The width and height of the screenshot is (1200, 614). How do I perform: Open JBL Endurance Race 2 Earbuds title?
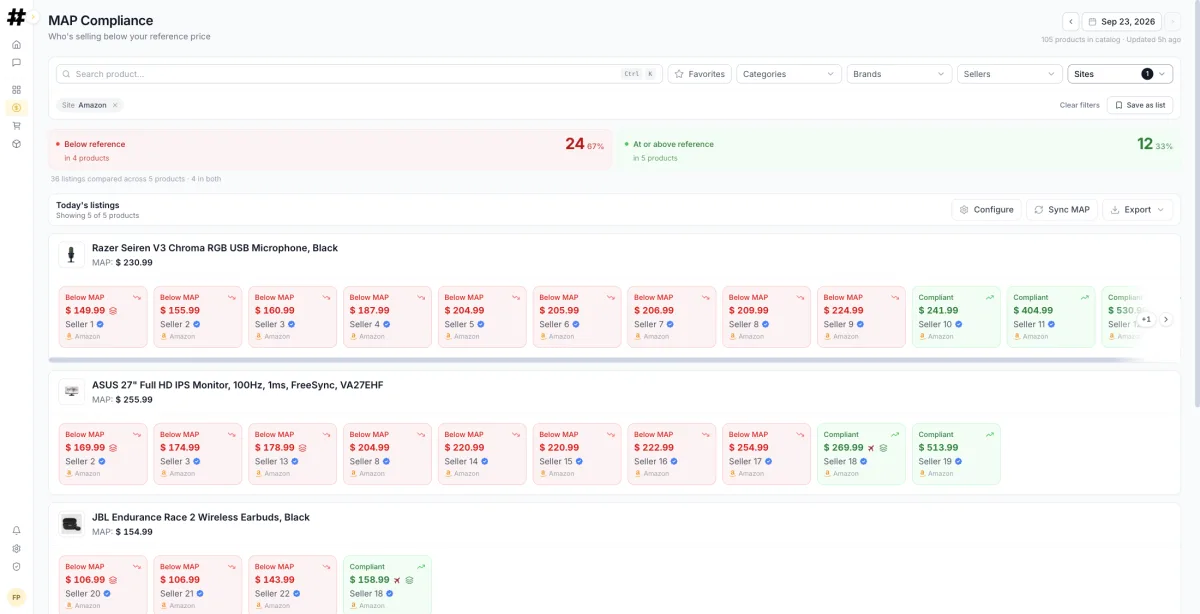coord(201,518)
